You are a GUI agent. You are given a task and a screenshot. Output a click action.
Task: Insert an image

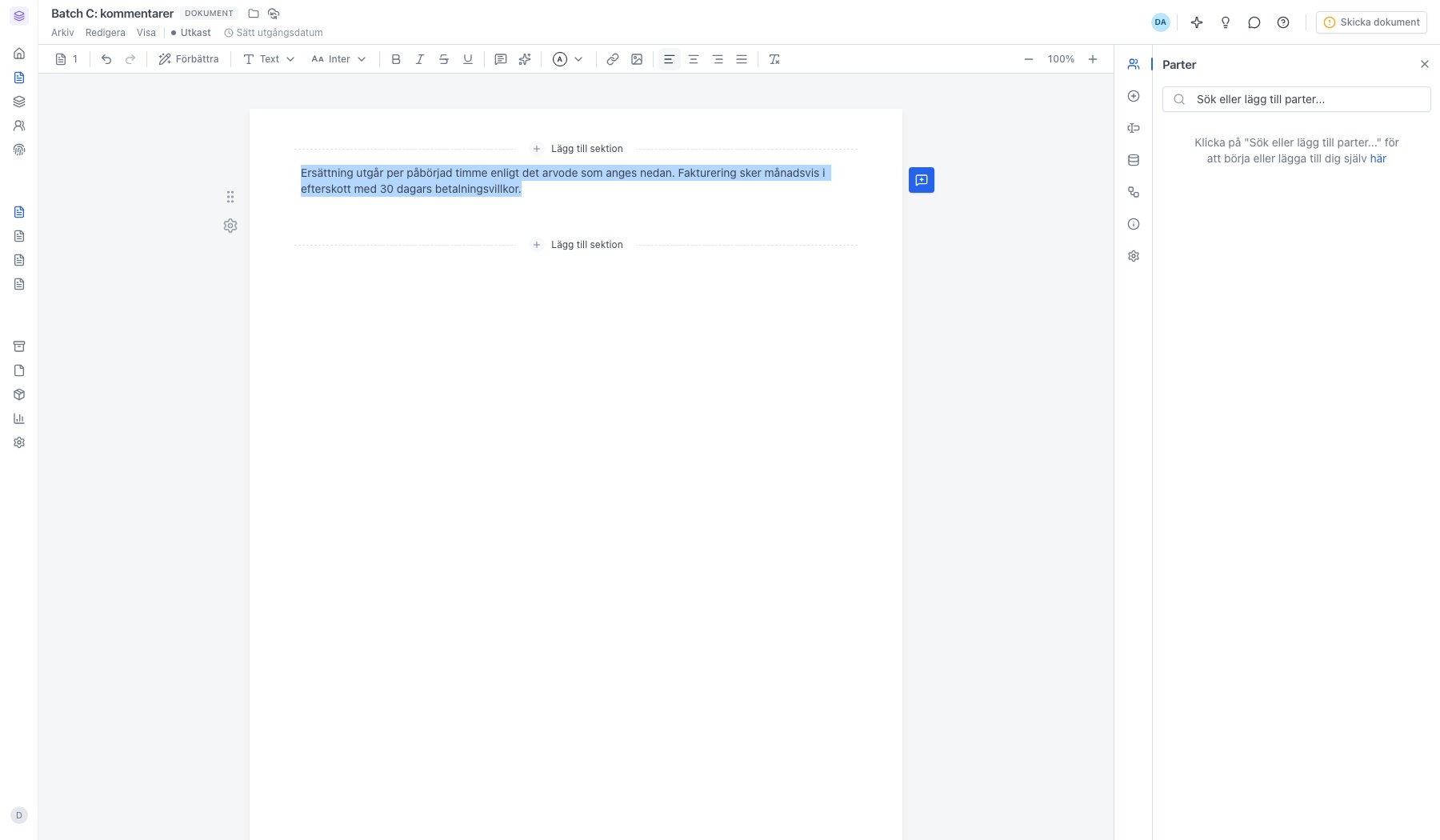637,59
